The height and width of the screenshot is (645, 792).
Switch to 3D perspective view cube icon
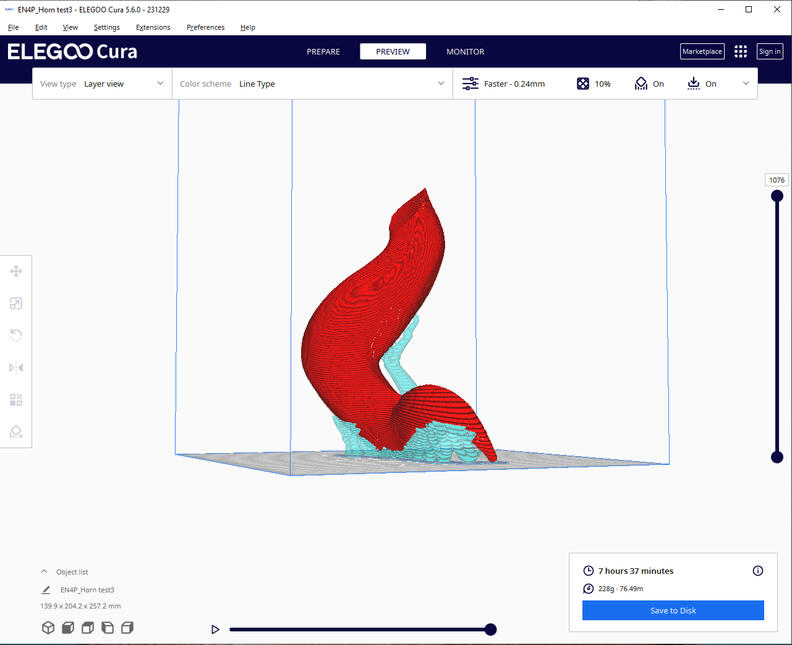[x=47, y=628]
